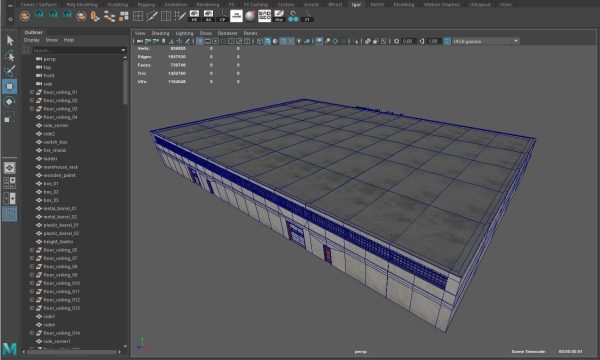
Task: Select ladder in the Outliner
Action: [x=50, y=159]
